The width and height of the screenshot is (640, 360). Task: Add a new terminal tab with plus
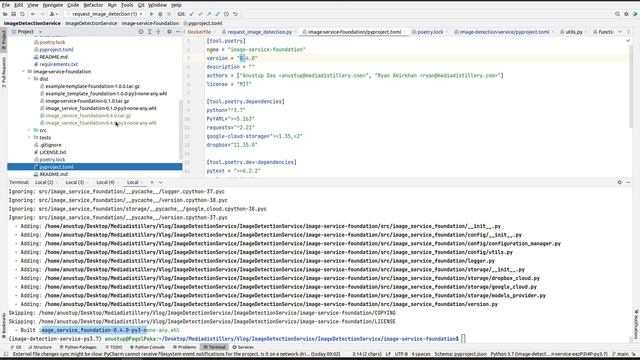point(152,182)
